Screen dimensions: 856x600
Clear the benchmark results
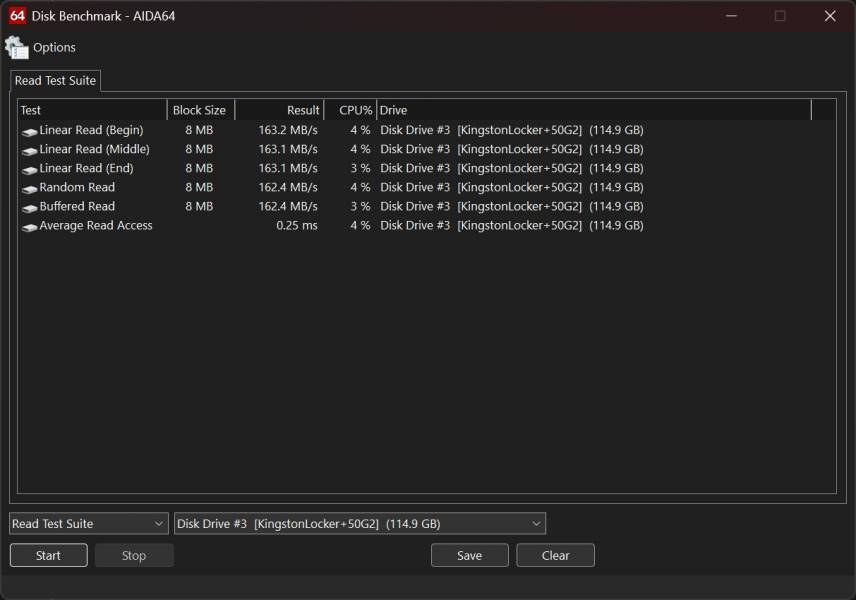(555, 555)
